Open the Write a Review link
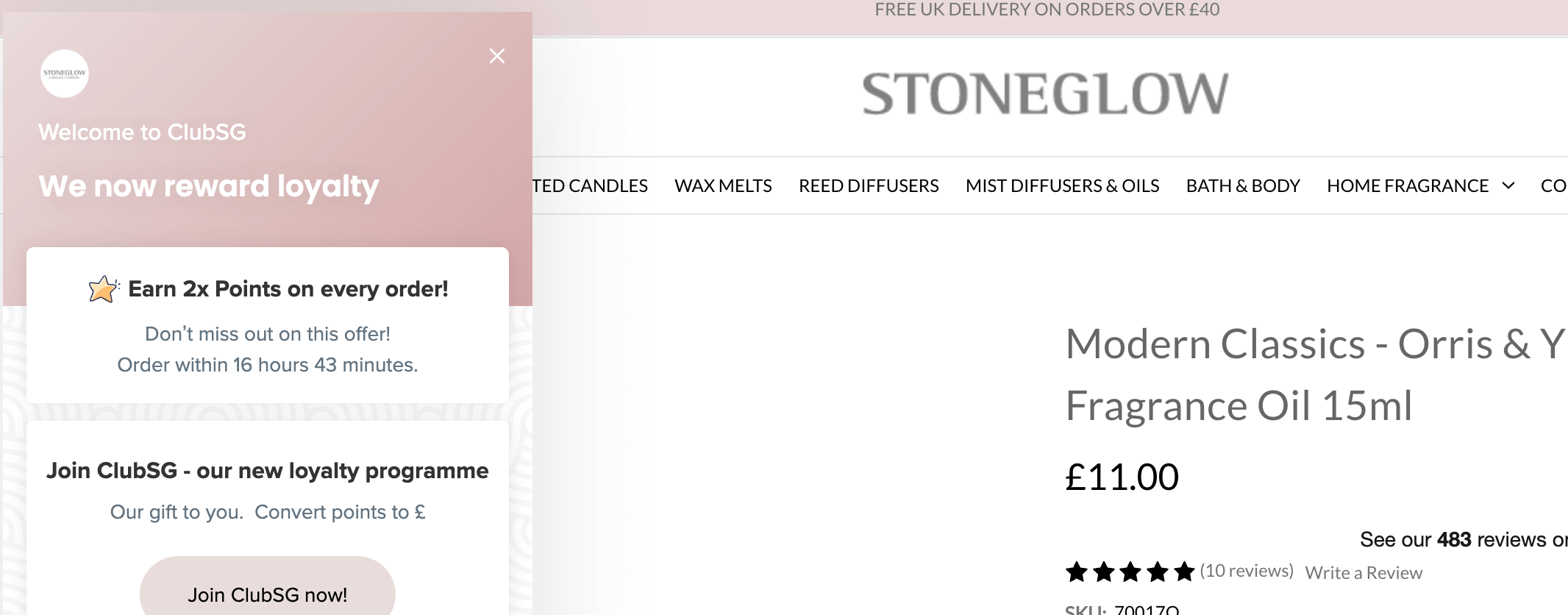This screenshot has height=615, width=1568. (x=1364, y=572)
